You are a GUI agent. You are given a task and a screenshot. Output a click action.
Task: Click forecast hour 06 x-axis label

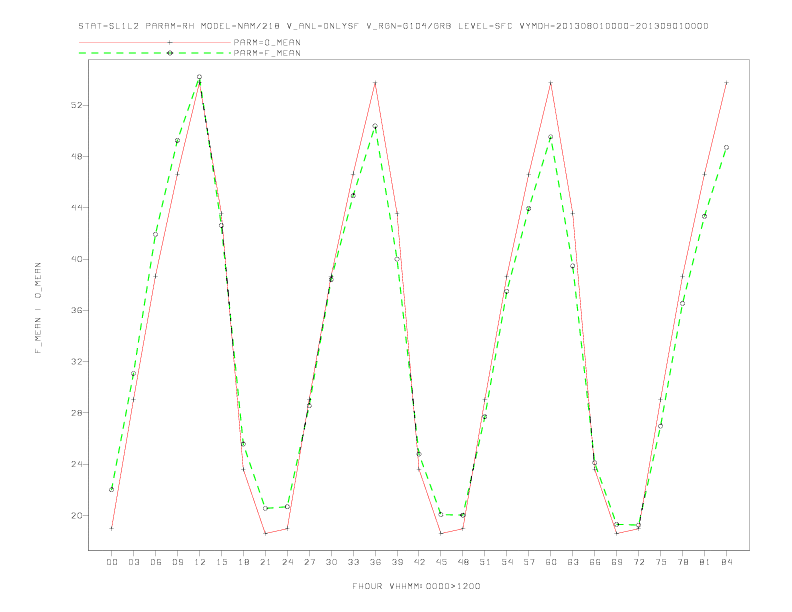[x=156, y=562]
